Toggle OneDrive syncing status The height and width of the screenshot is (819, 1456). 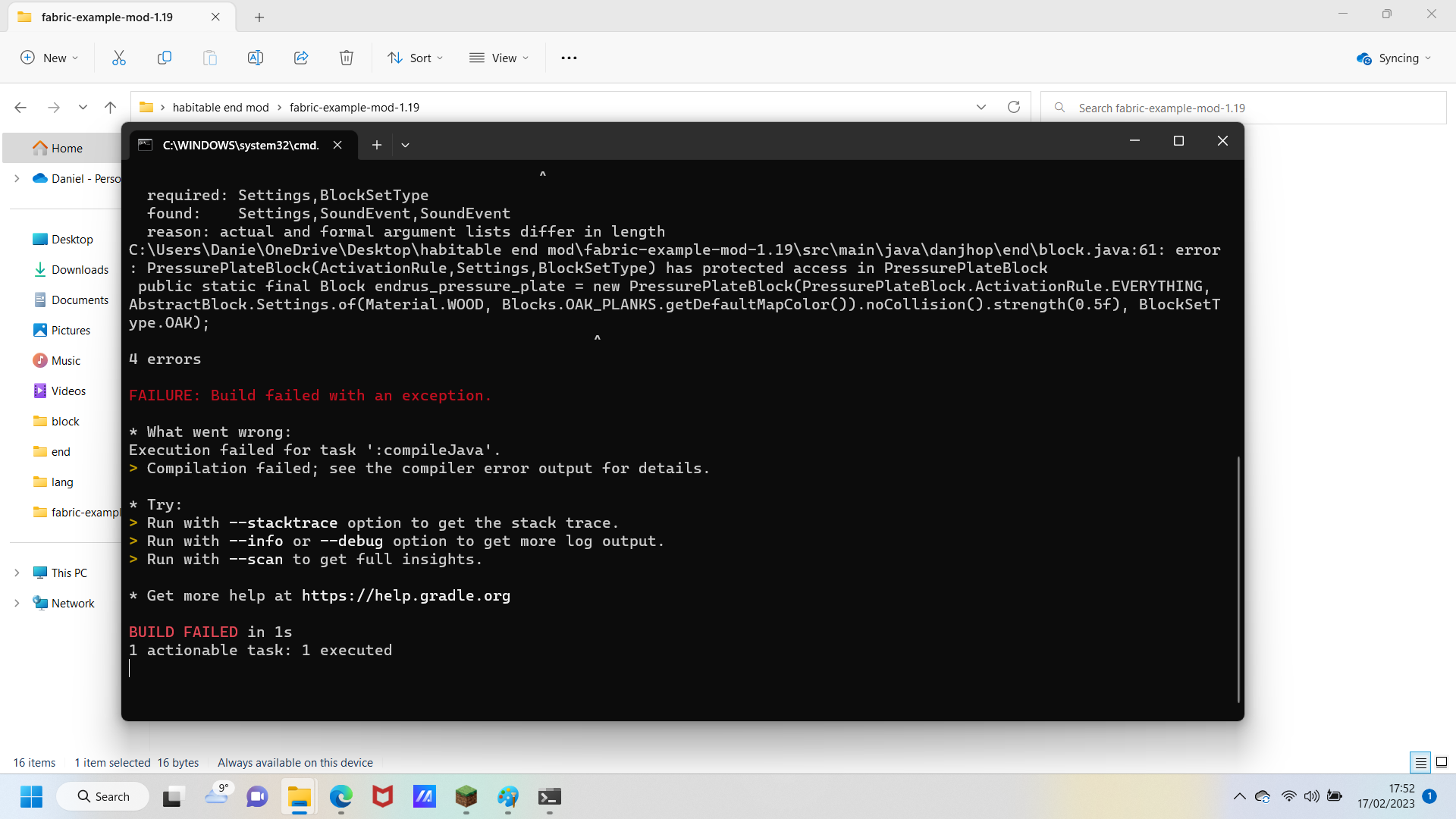click(1393, 58)
